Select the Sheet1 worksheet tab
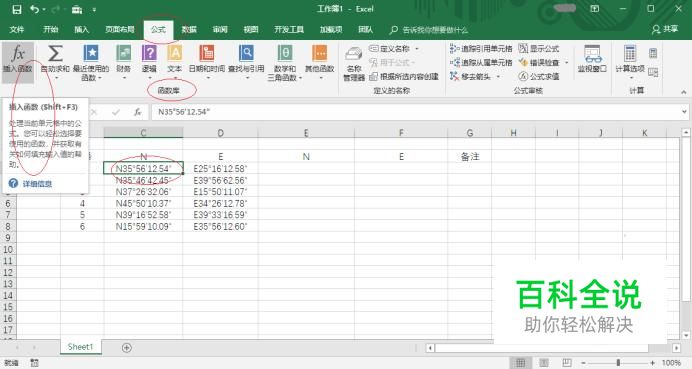The height and width of the screenshot is (369, 692). (80, 347)
